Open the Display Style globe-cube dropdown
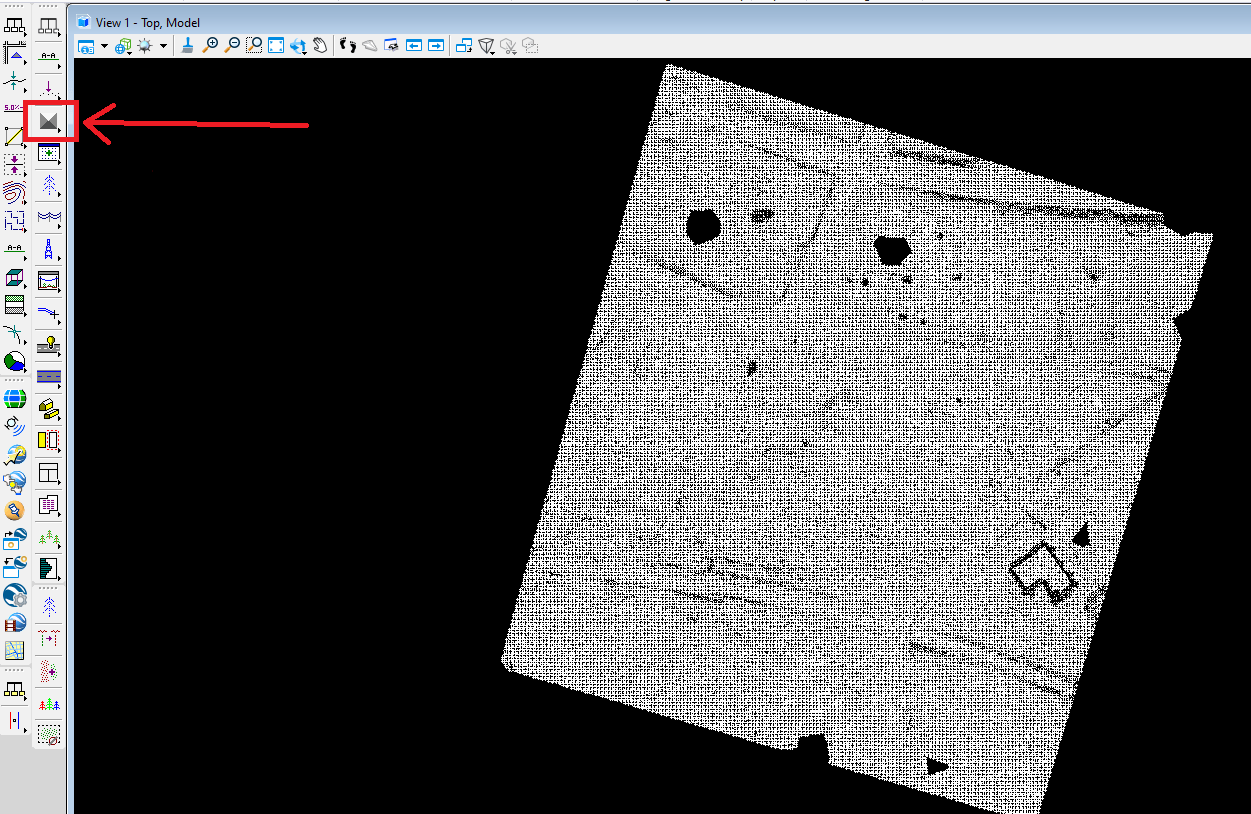The height and width of the screenshot is (814, 1251). (x=124, y=46)
